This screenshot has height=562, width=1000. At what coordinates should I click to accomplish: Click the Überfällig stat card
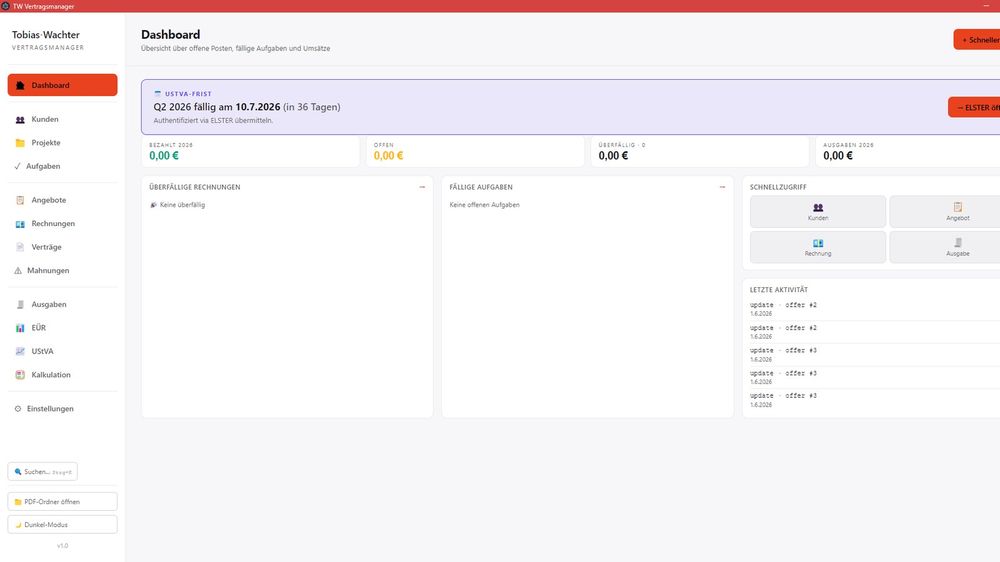[700, 152]
